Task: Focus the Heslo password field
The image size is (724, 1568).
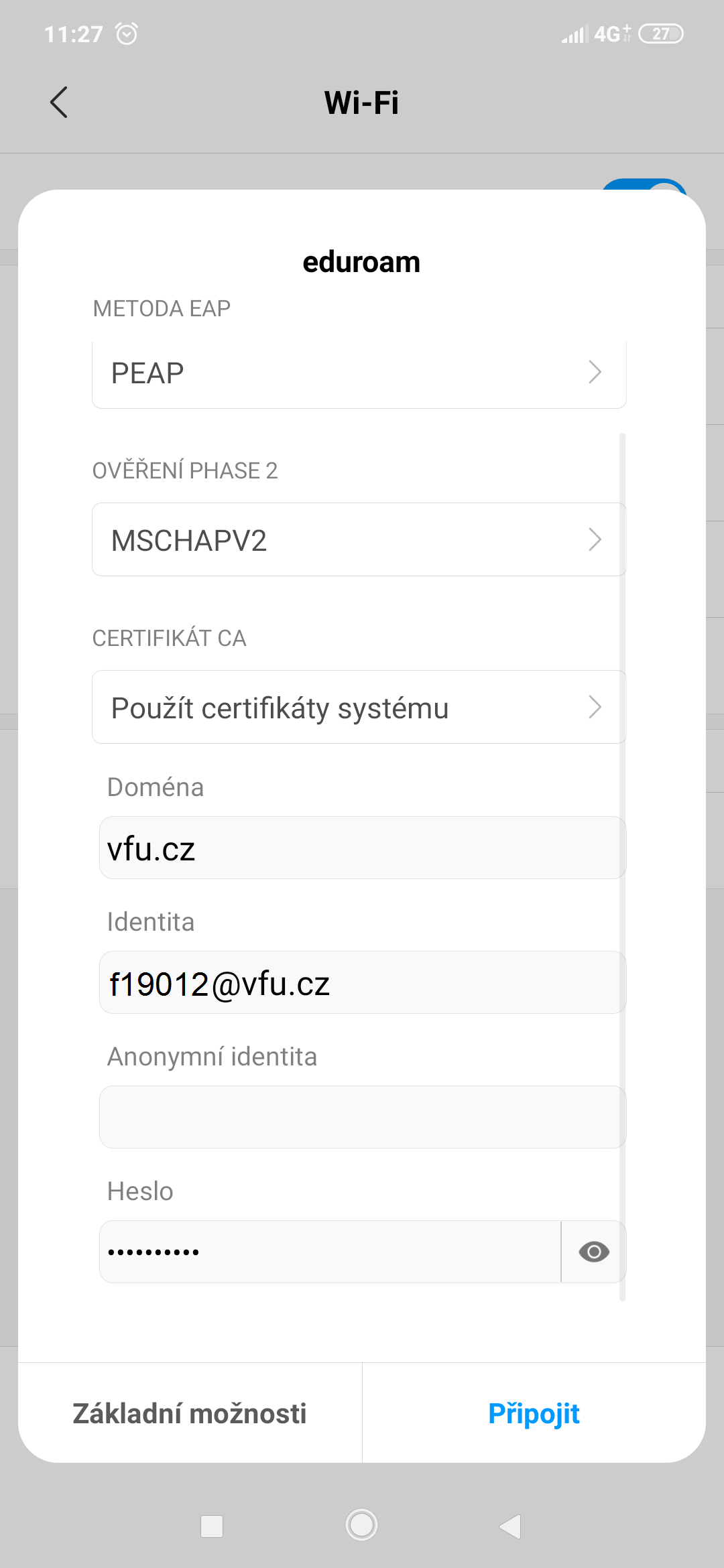Action: 330,1252
